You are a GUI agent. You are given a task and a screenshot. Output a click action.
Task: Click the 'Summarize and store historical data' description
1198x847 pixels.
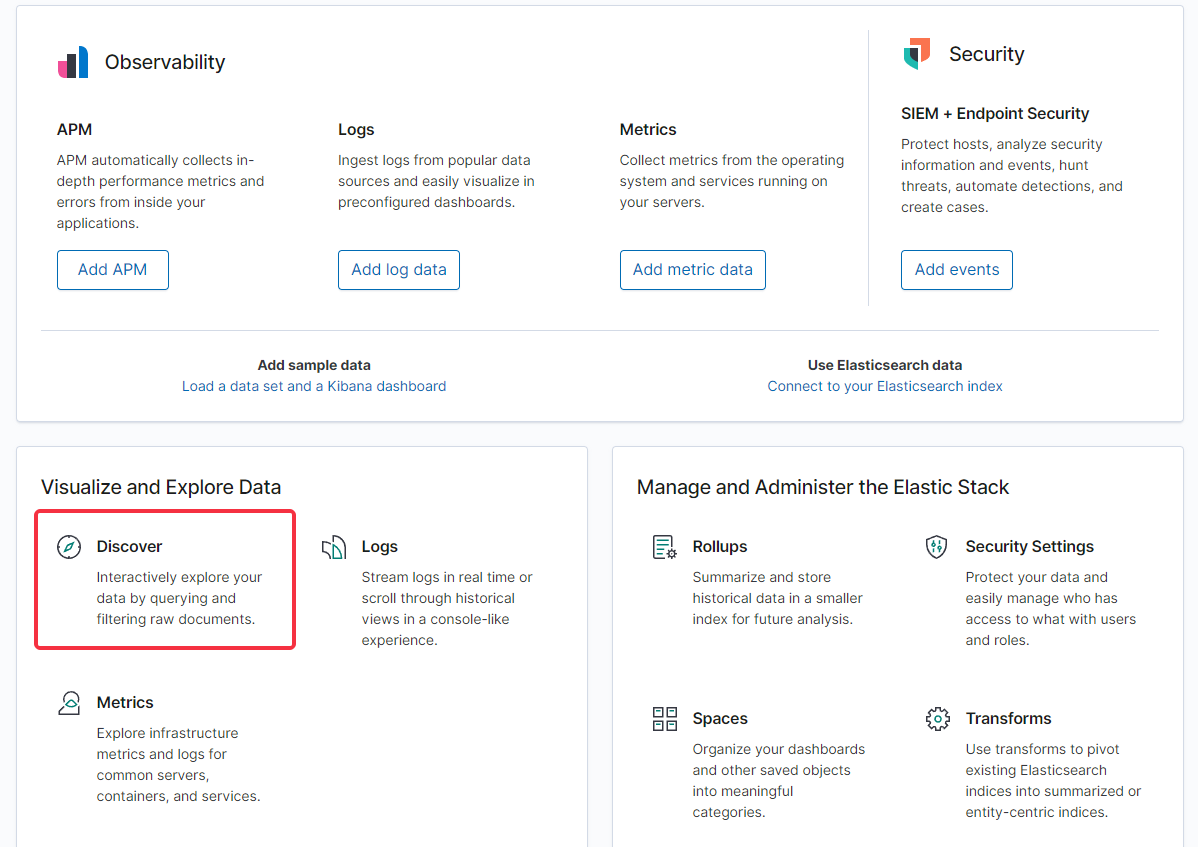coord(777,598)
